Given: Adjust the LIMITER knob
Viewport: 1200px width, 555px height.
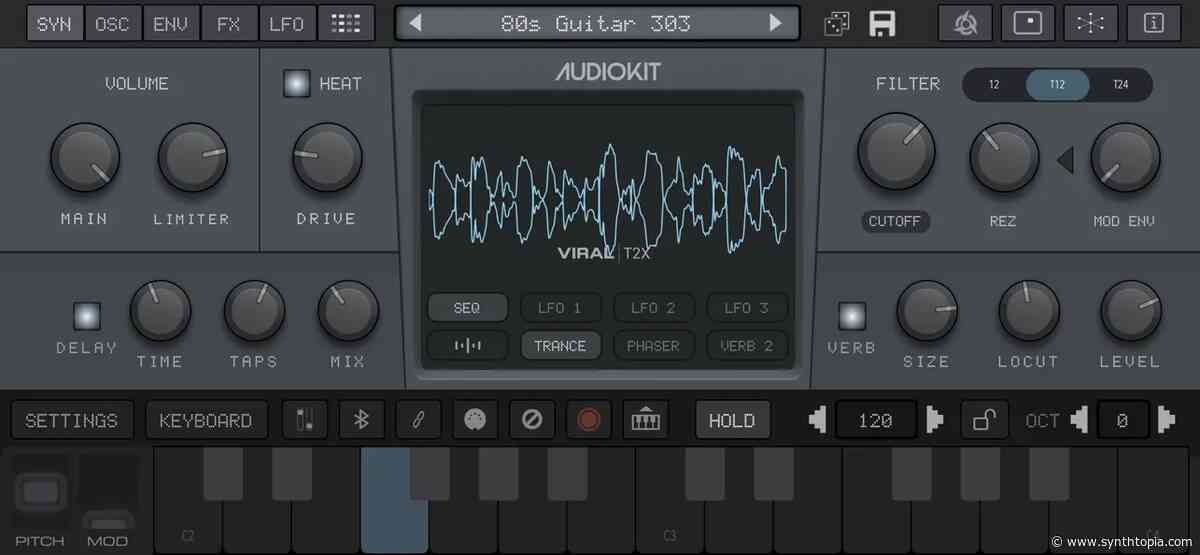Looking at the screenshot, I should [192, 158].
